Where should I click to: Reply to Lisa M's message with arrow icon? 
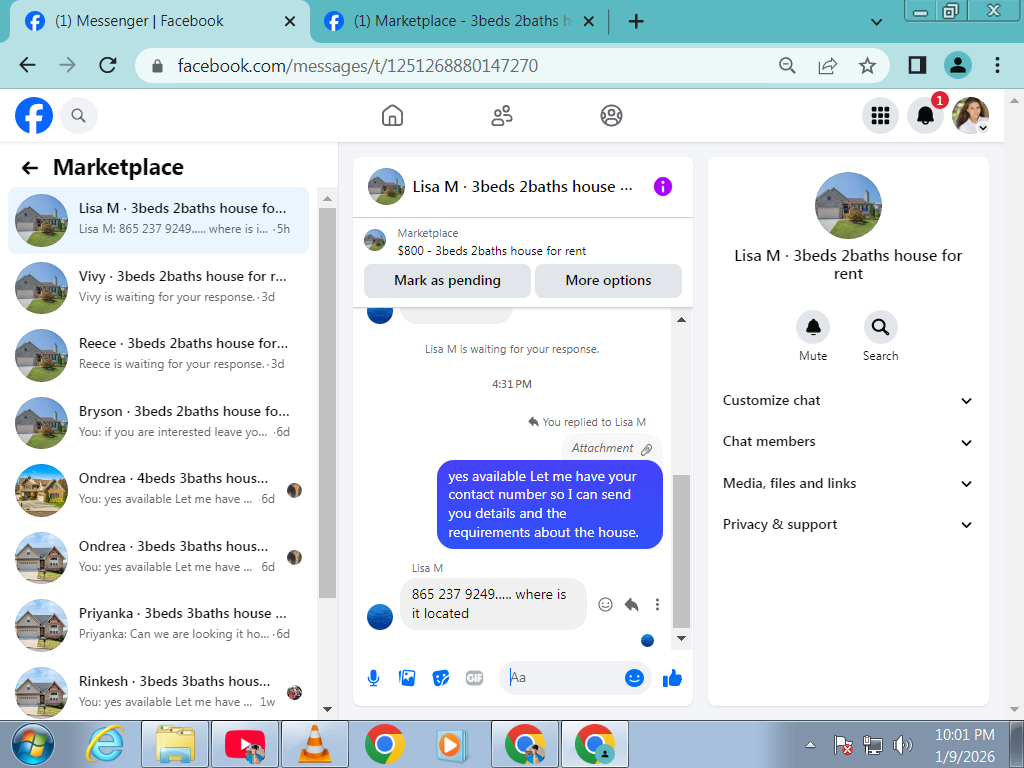[632, 604]
